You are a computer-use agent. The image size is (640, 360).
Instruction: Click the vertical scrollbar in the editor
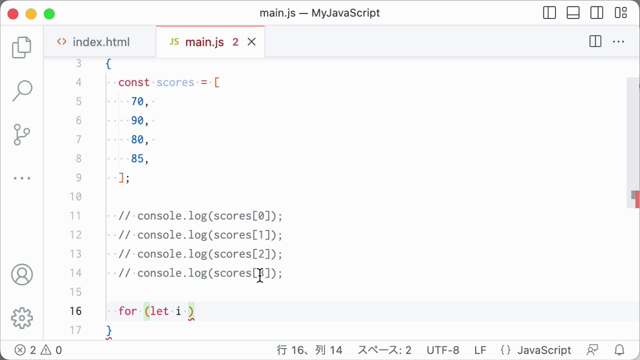click(633, 143)
